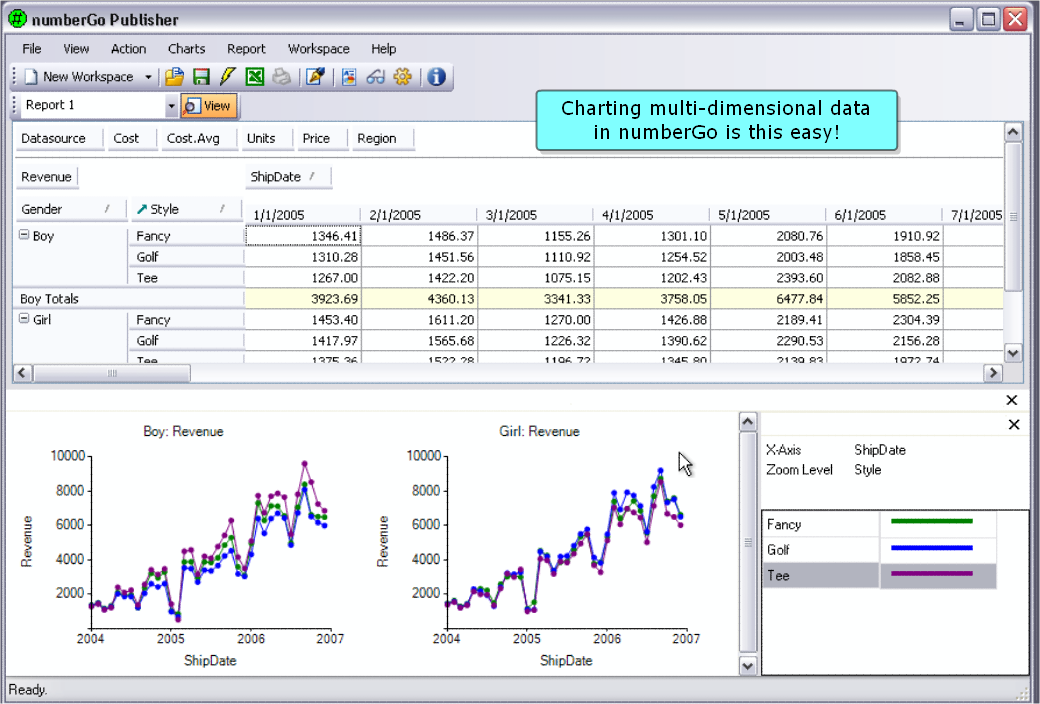Viewport: 1040px width, 704px height.
Task: Collapse the Girl group in the table
Action: [x=24, y=318]
